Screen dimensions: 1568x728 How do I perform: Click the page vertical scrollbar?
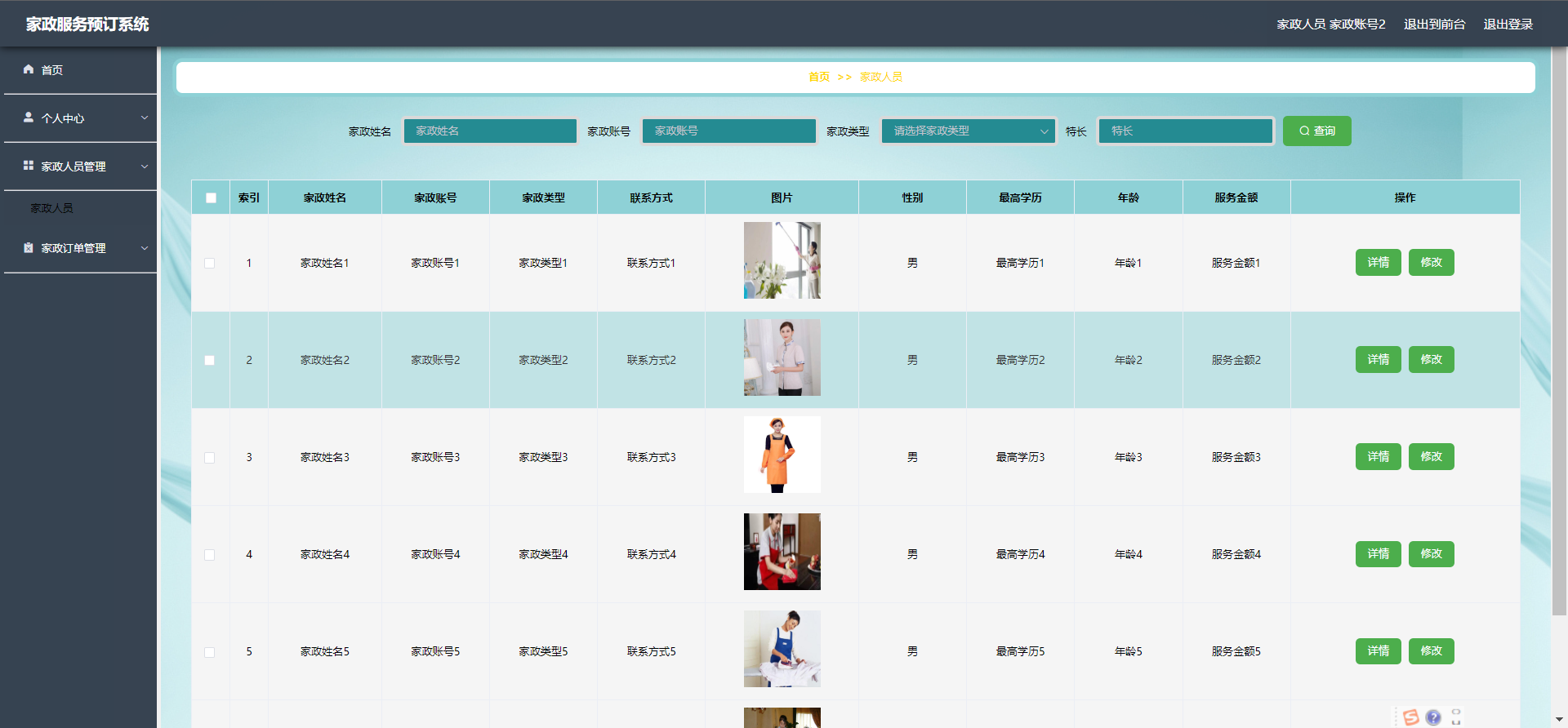[1559, 331]
